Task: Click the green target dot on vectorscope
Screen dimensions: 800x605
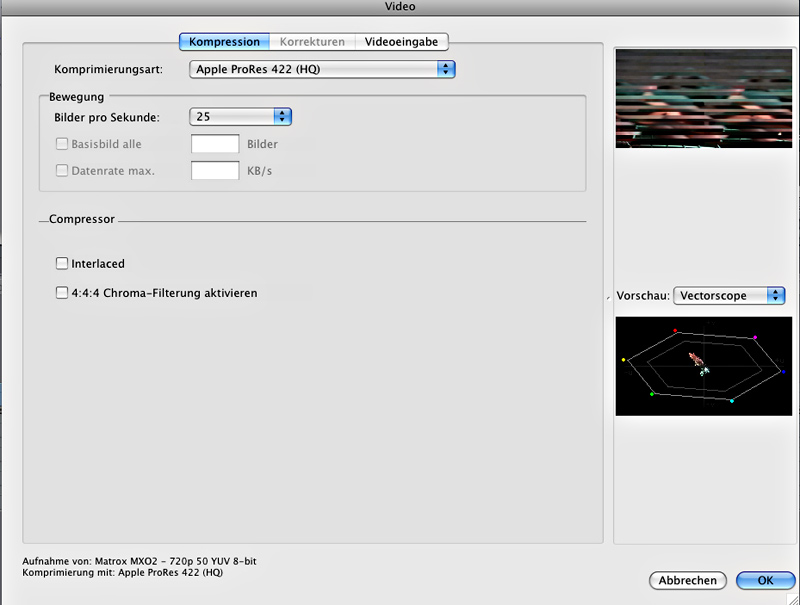Action: 652,395
